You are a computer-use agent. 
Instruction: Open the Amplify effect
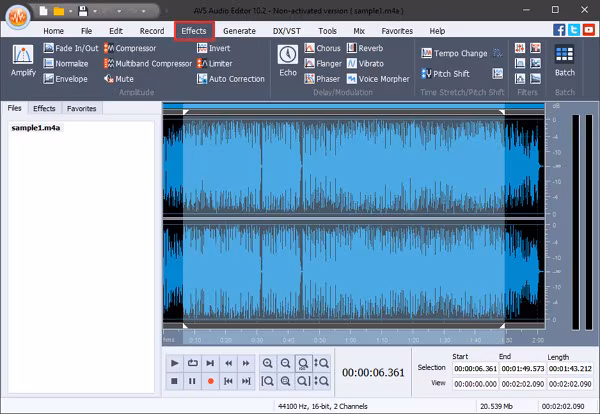pos(23,60)
